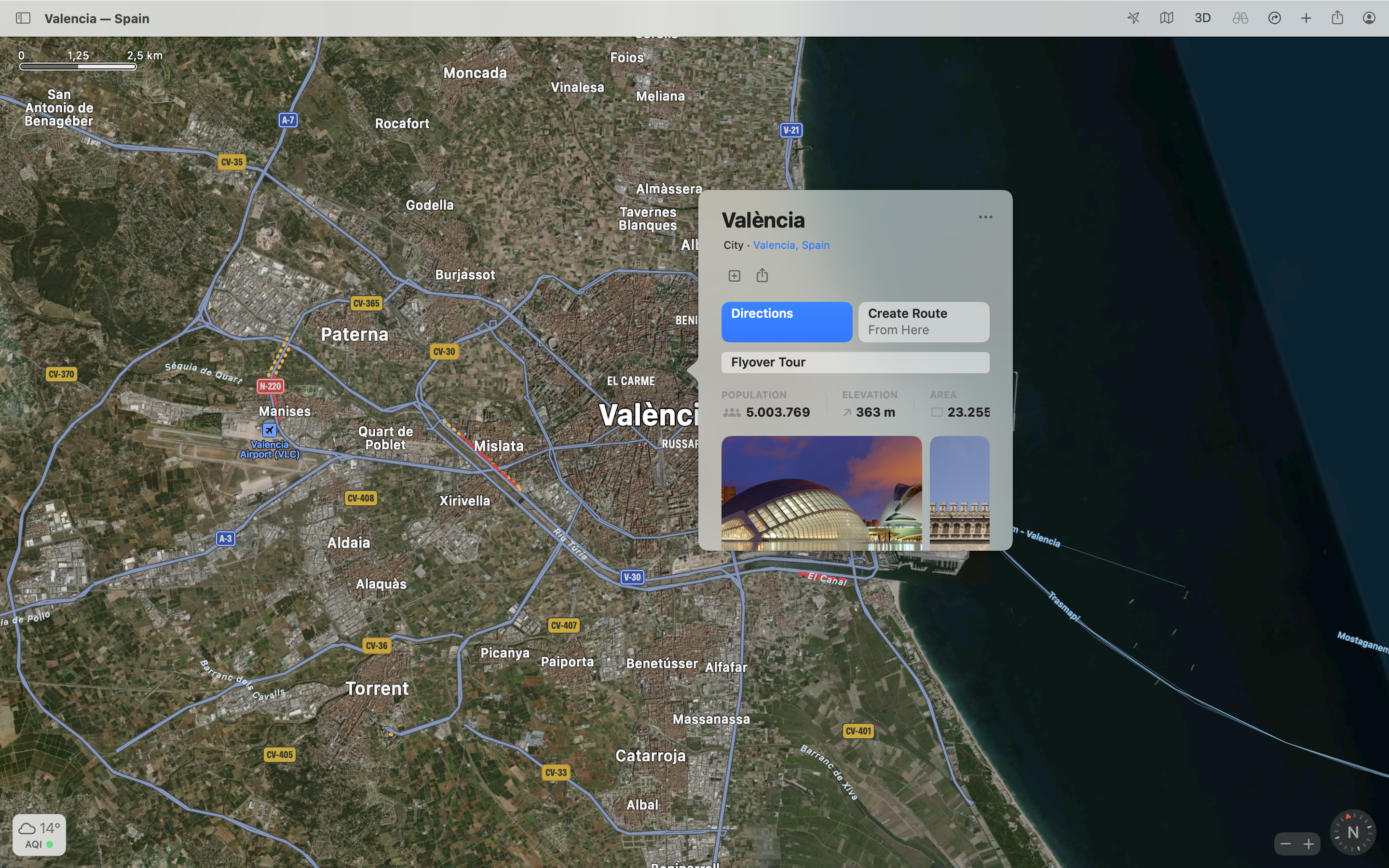Viewport: 1389px width, 868px height.
Task: Select the Manises label
Action: (284, 412)
